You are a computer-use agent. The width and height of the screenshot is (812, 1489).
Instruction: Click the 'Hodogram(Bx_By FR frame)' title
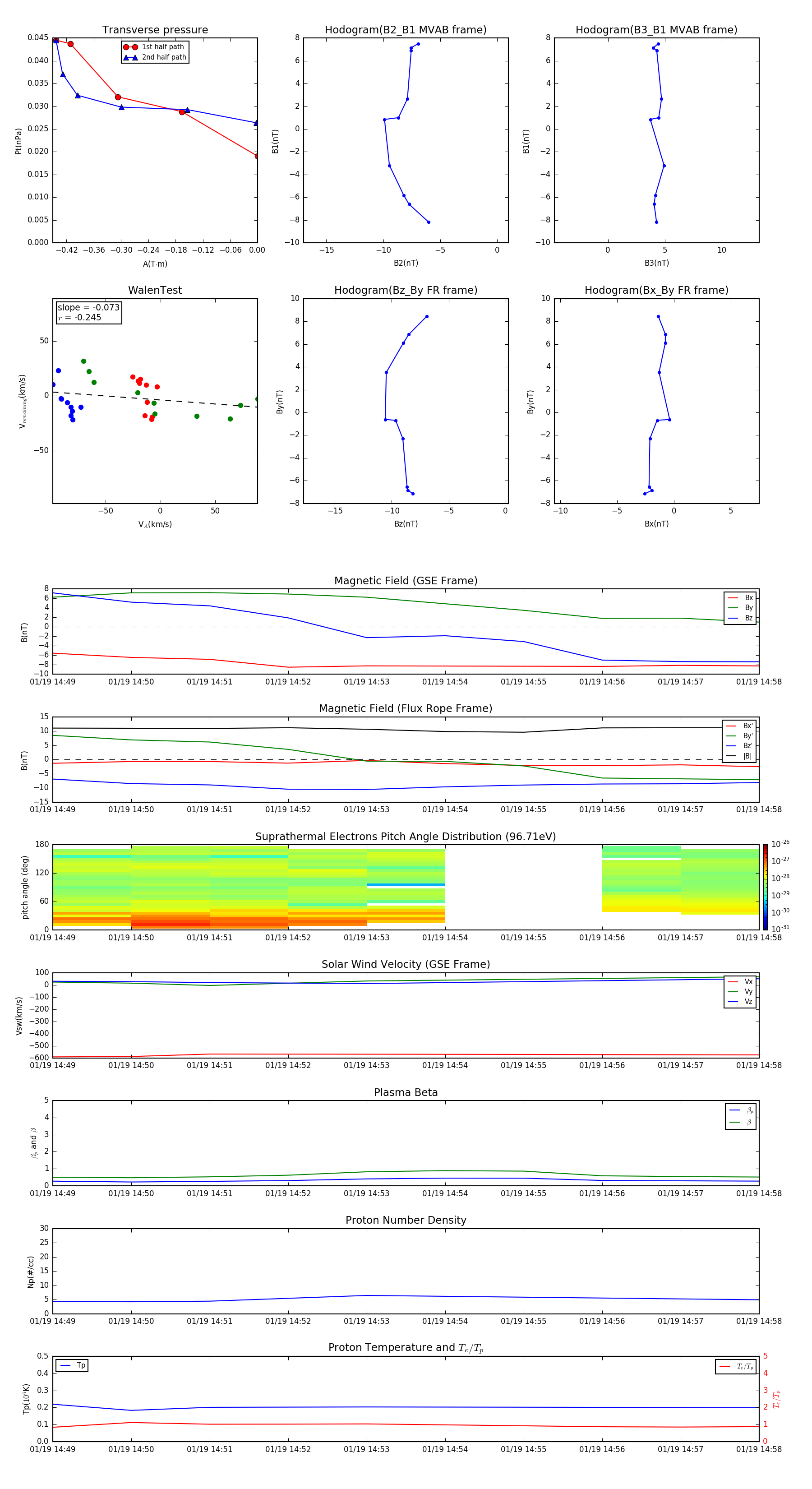(656, 290)
